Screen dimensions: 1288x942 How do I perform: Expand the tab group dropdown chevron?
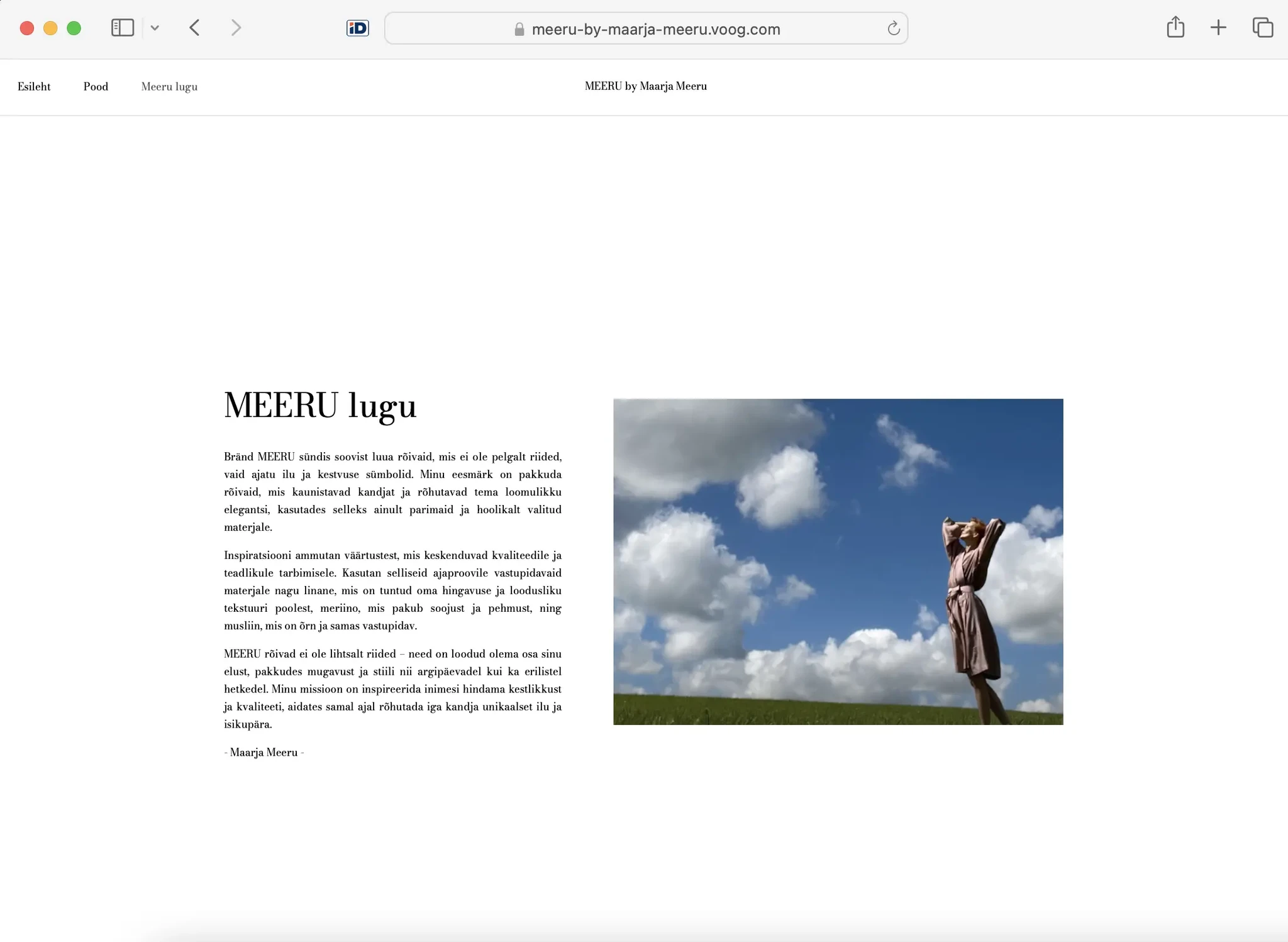(x=155, y=28)
